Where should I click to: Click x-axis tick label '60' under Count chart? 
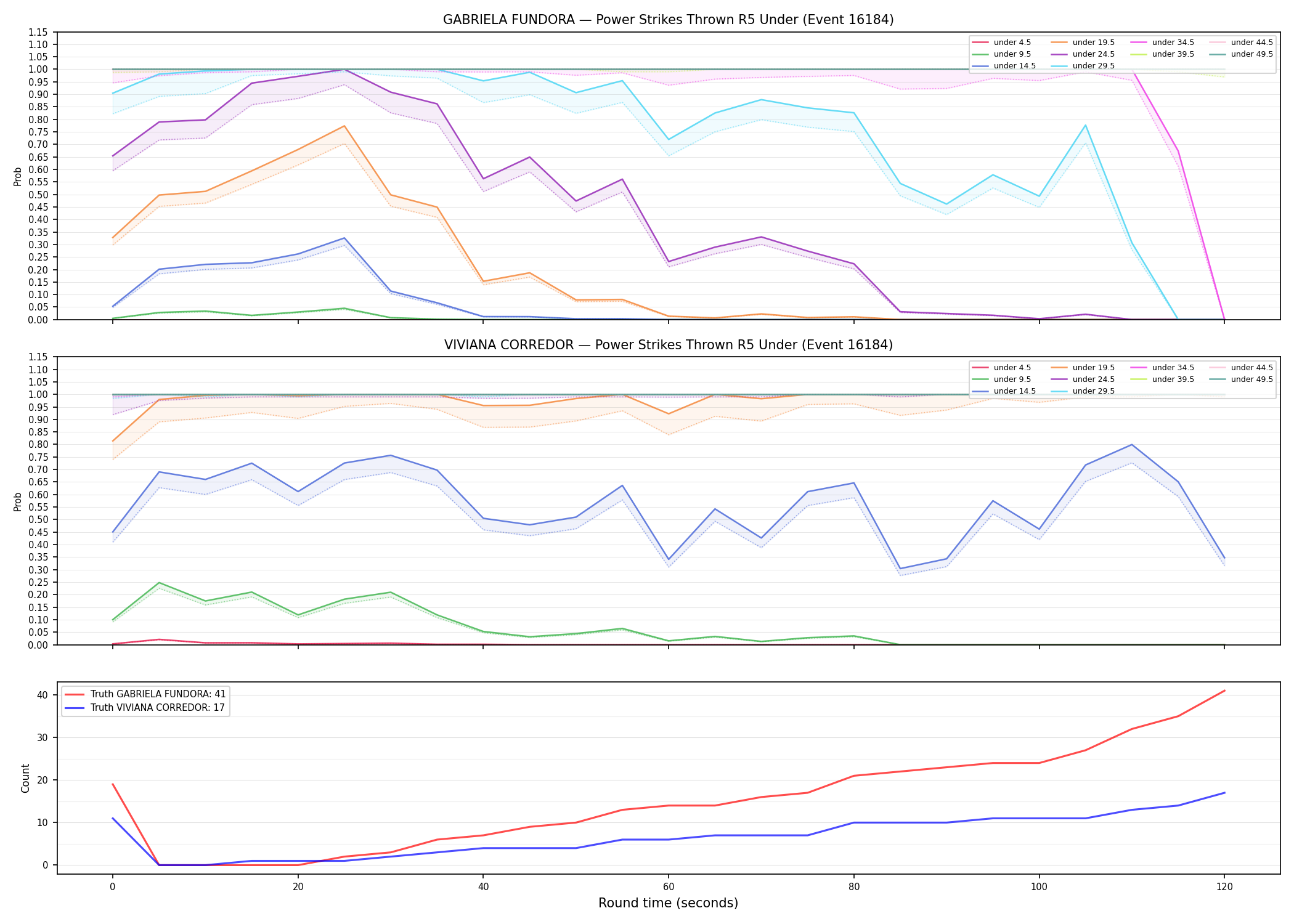tap(669, 887)
